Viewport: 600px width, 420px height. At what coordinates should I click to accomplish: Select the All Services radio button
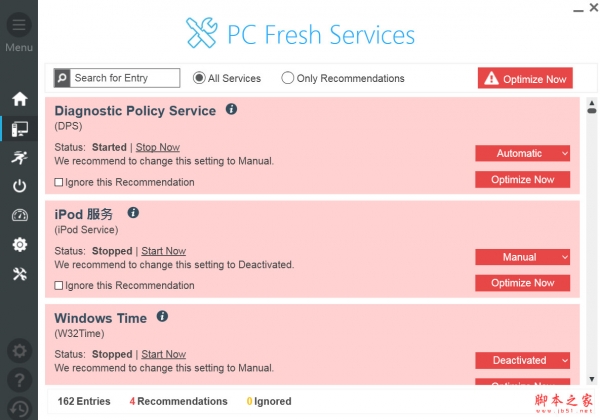(200, 78)
